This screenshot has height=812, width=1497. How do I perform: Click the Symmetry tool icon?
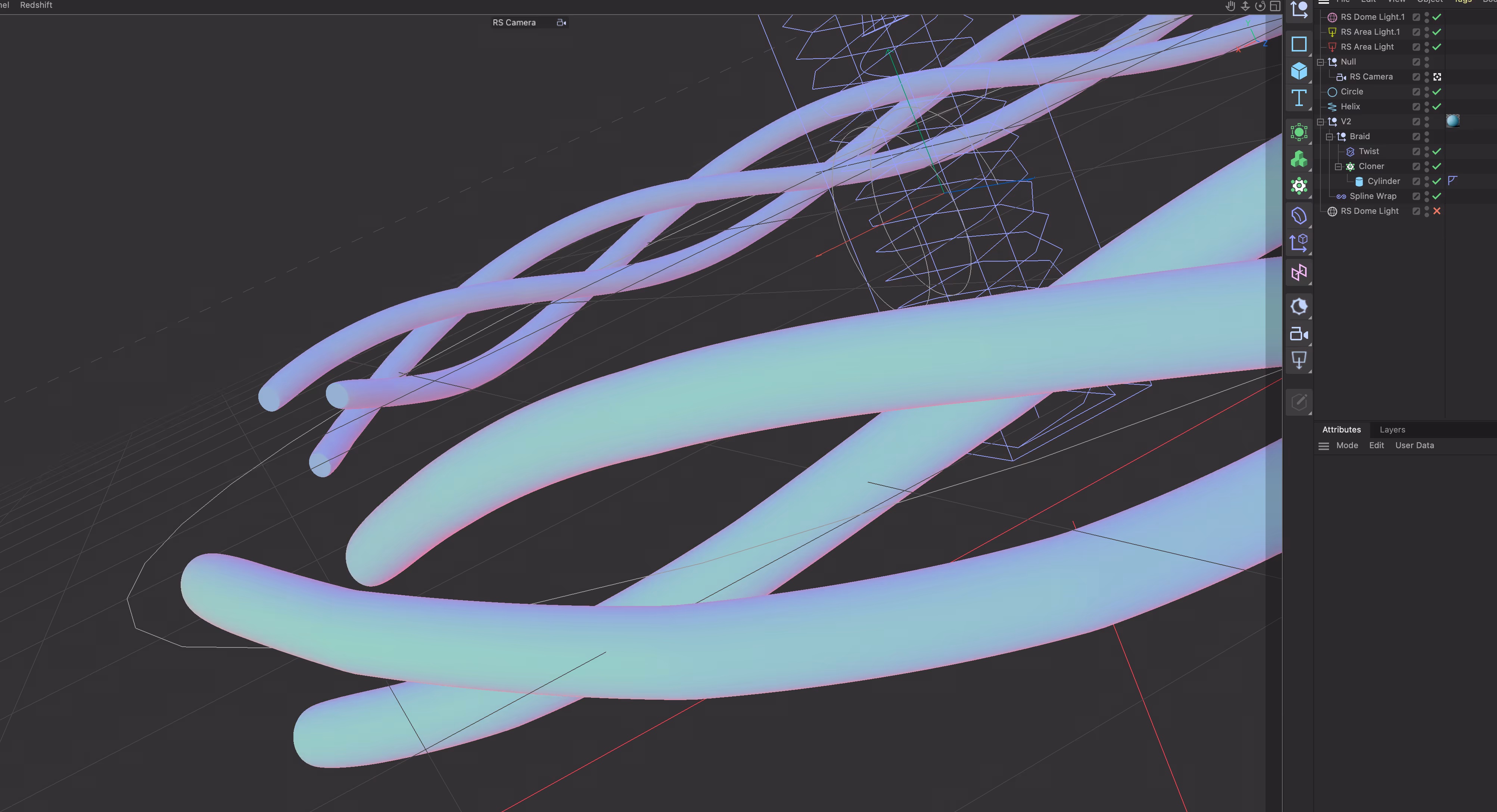(x=1299, y=272)
